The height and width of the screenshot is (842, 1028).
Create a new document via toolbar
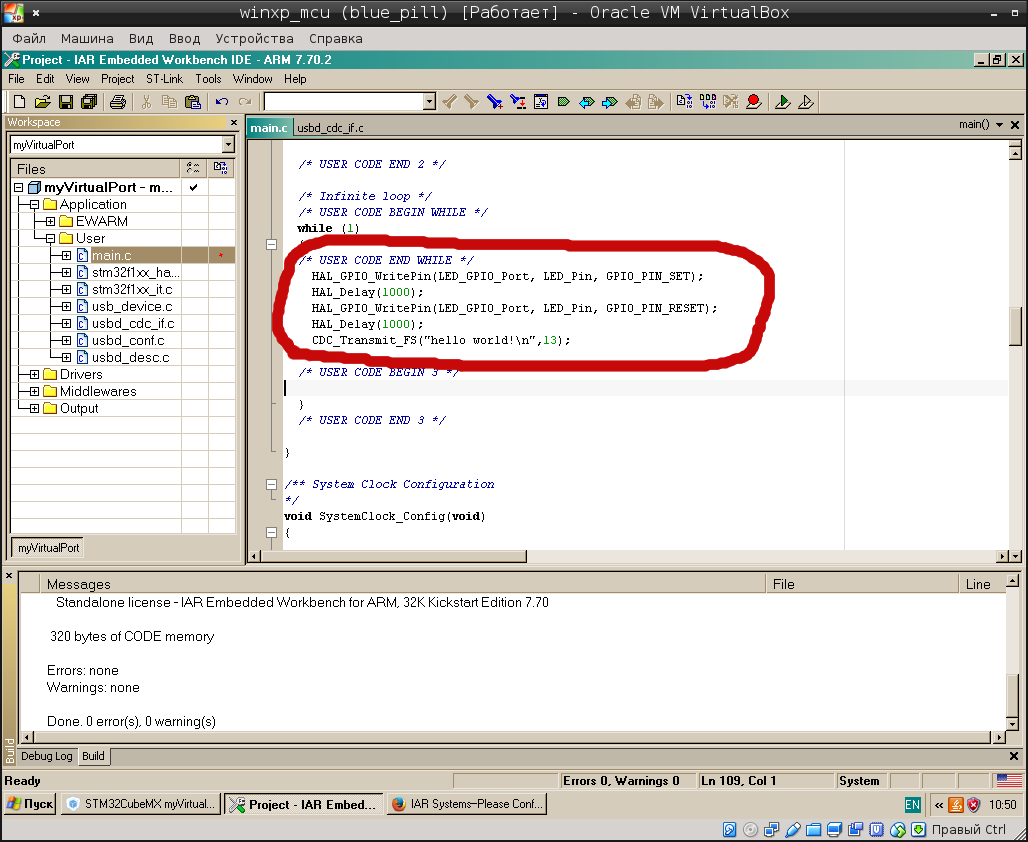coord(19,102)
